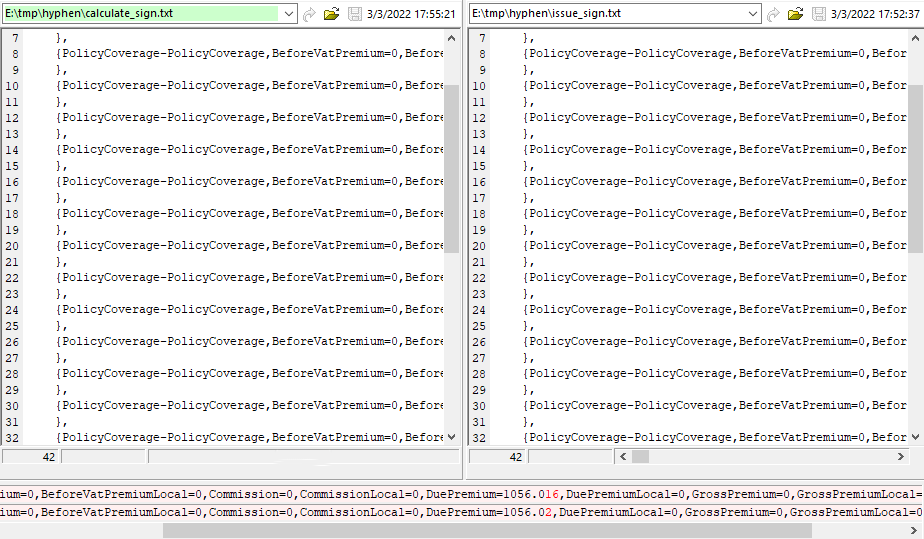
Task: Open file browser for right pane
Action: pos(796,14)
